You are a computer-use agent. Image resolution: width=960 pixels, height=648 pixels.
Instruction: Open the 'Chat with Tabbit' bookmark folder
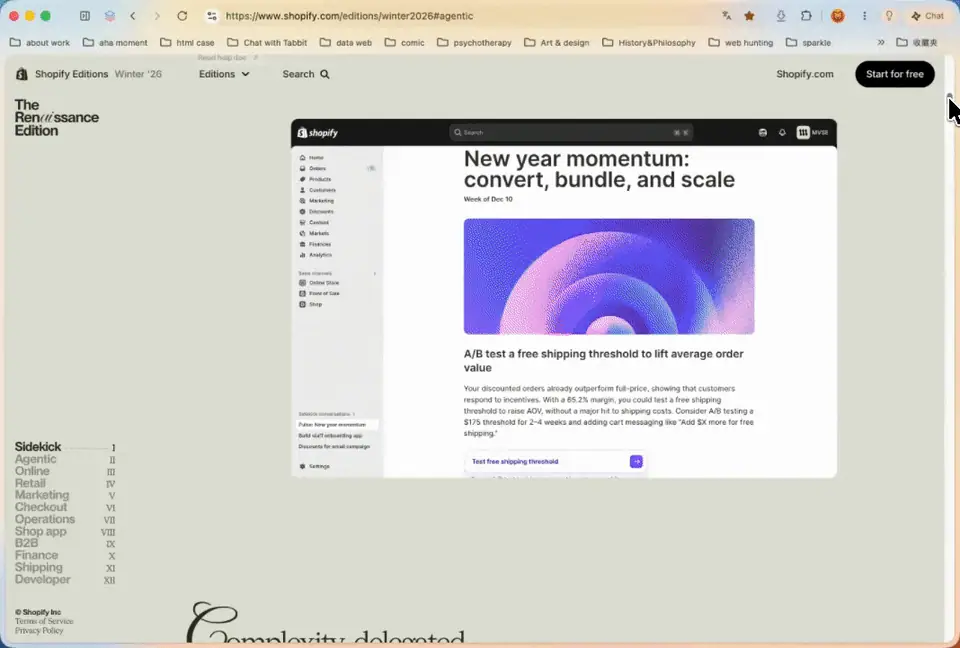pos(267,42)
